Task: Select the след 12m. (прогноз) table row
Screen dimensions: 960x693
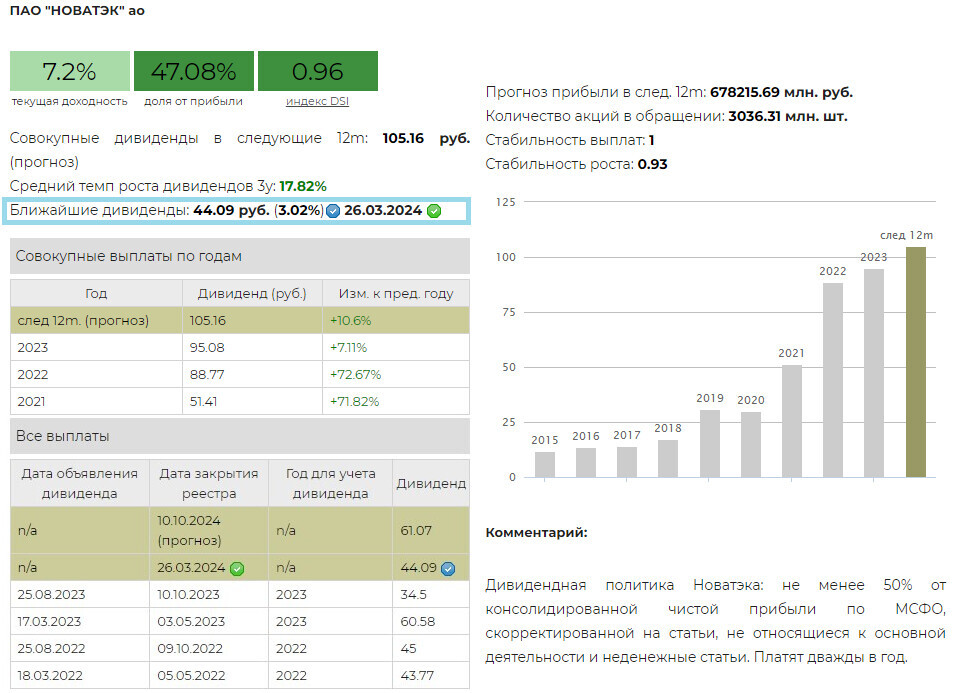Action: [239, 321]
